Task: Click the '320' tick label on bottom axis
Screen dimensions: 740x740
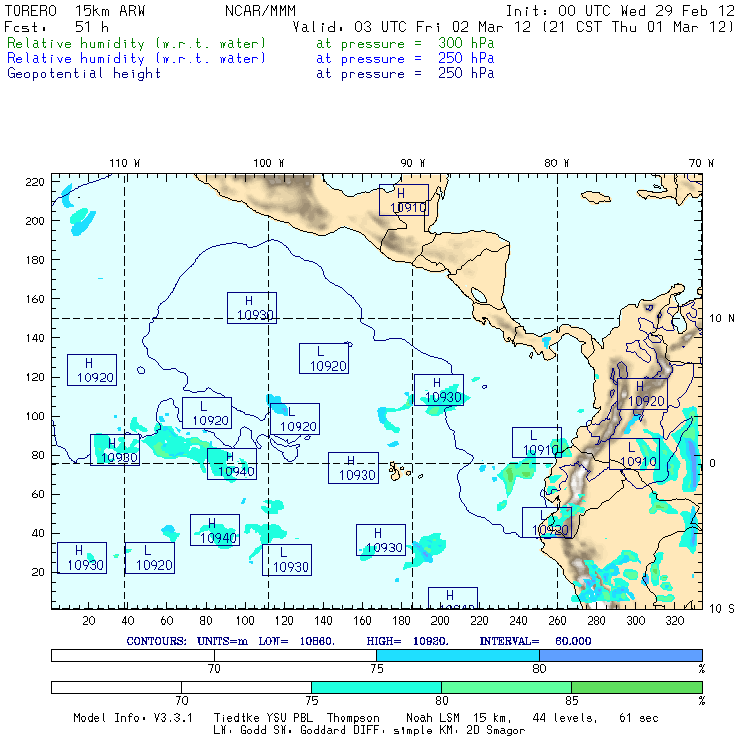Action: (674, 621)
